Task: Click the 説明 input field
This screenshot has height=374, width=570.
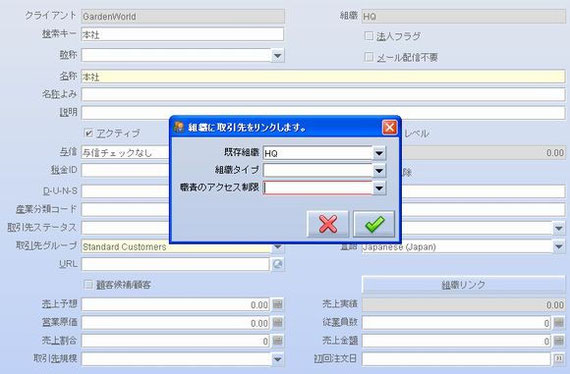Action: (323, 112)
